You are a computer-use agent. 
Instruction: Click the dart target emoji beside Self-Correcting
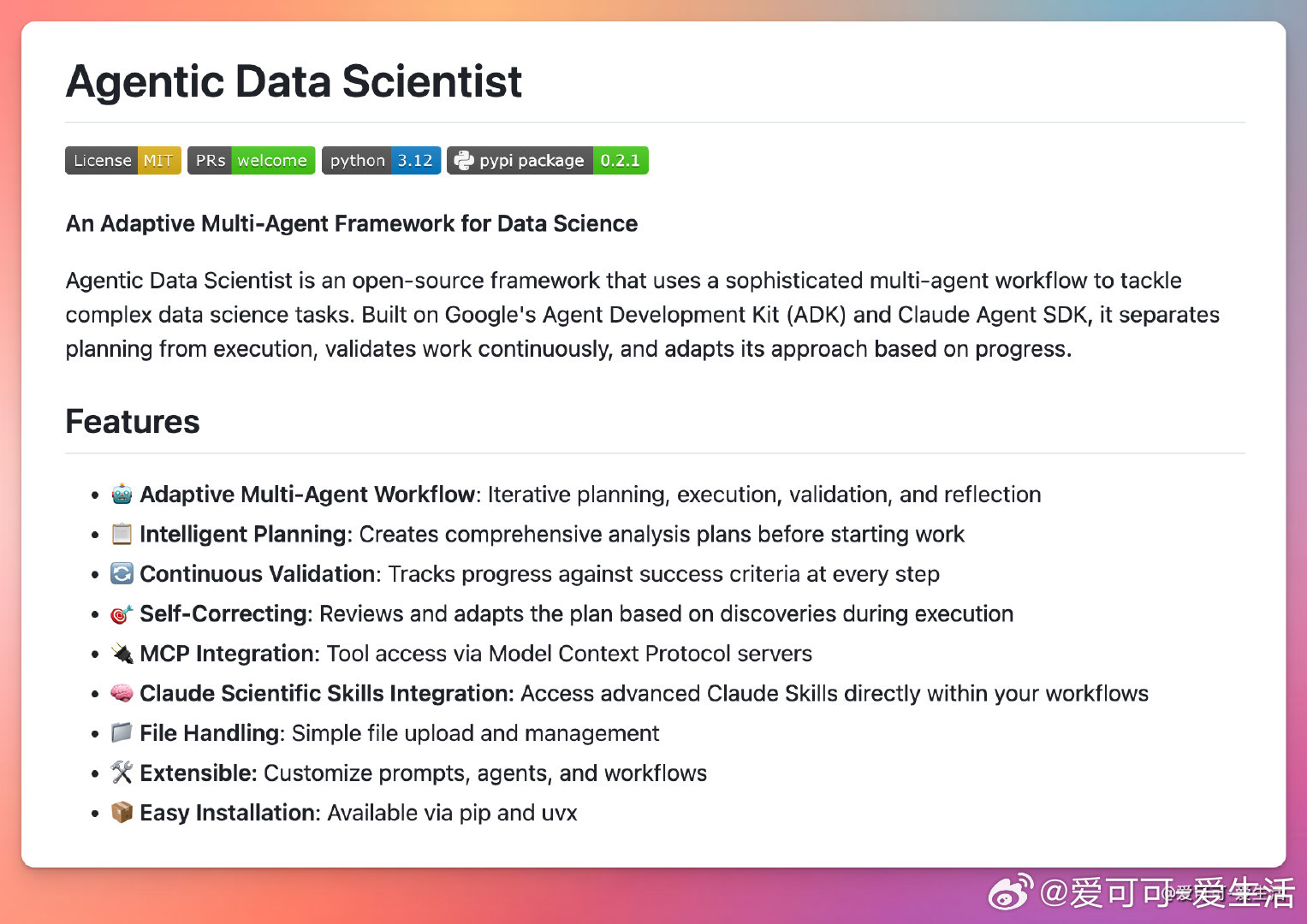coord(122,614)
